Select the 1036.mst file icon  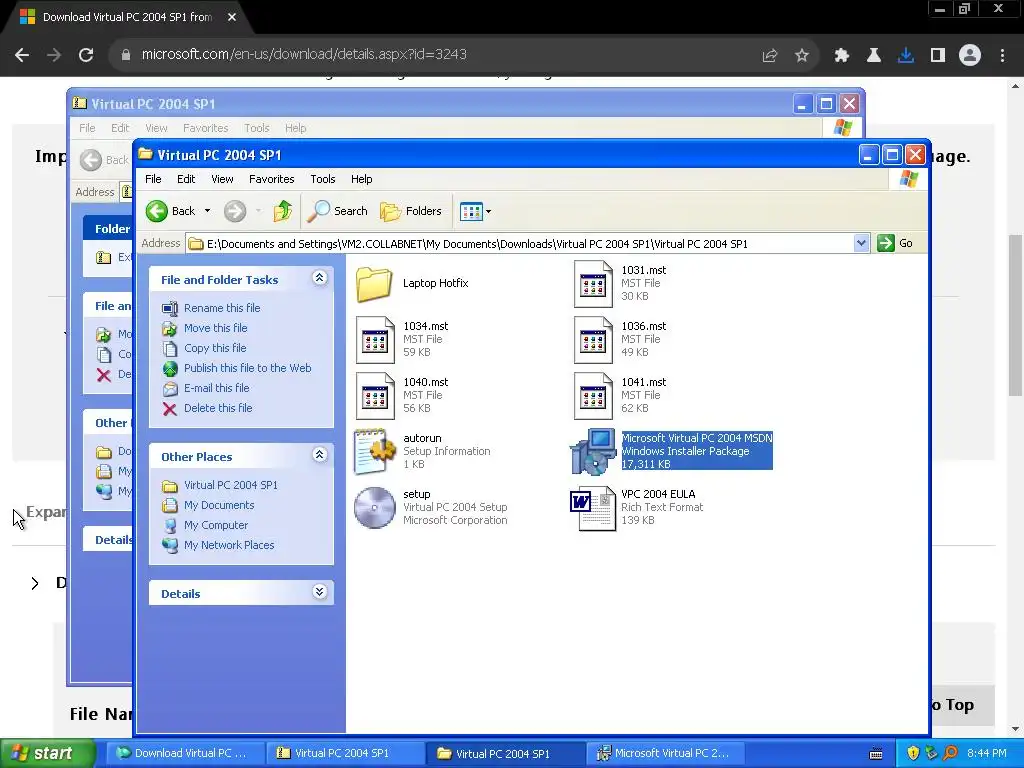(x=593, y=340)
